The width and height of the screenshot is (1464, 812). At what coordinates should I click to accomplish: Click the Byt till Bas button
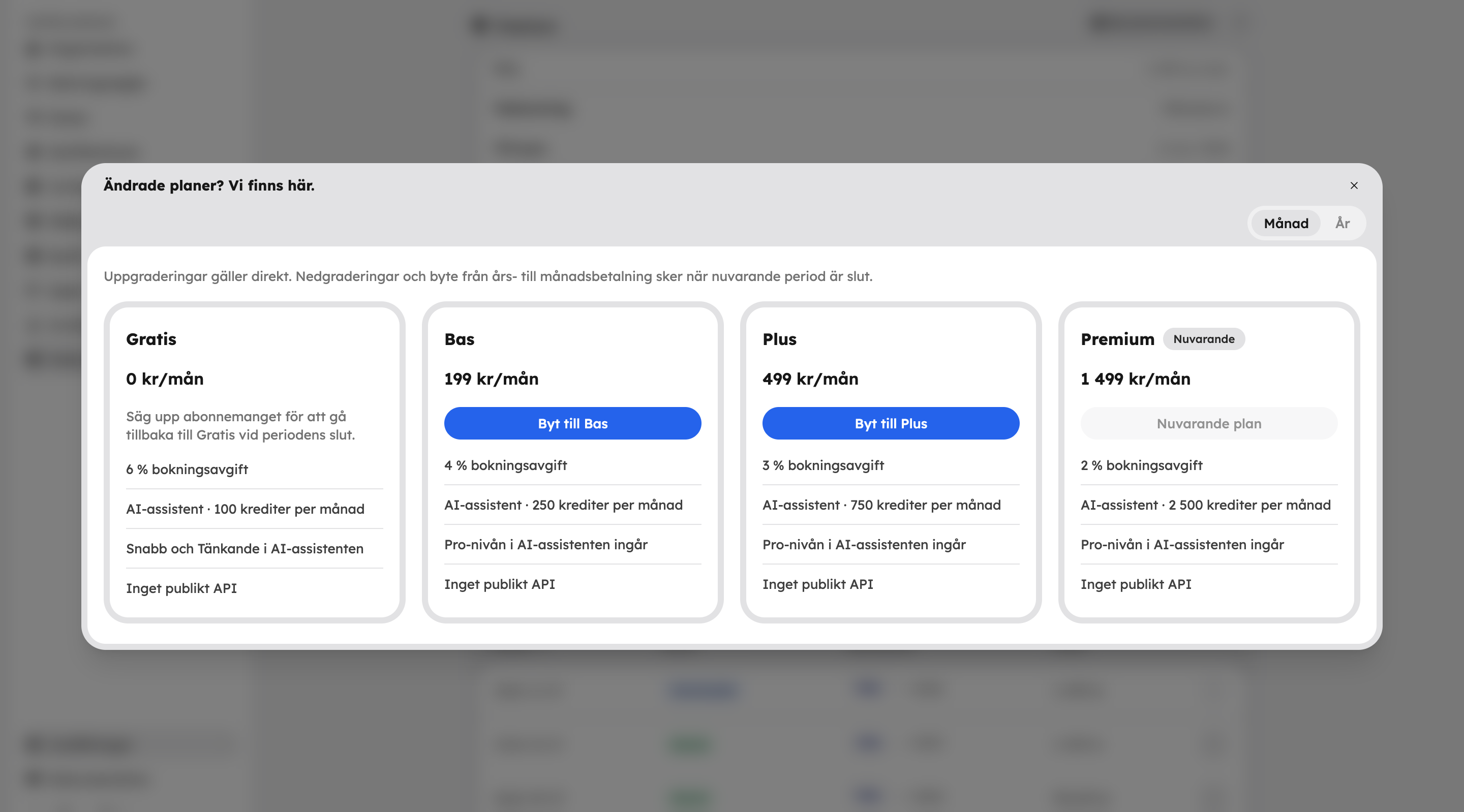[572, 423]
